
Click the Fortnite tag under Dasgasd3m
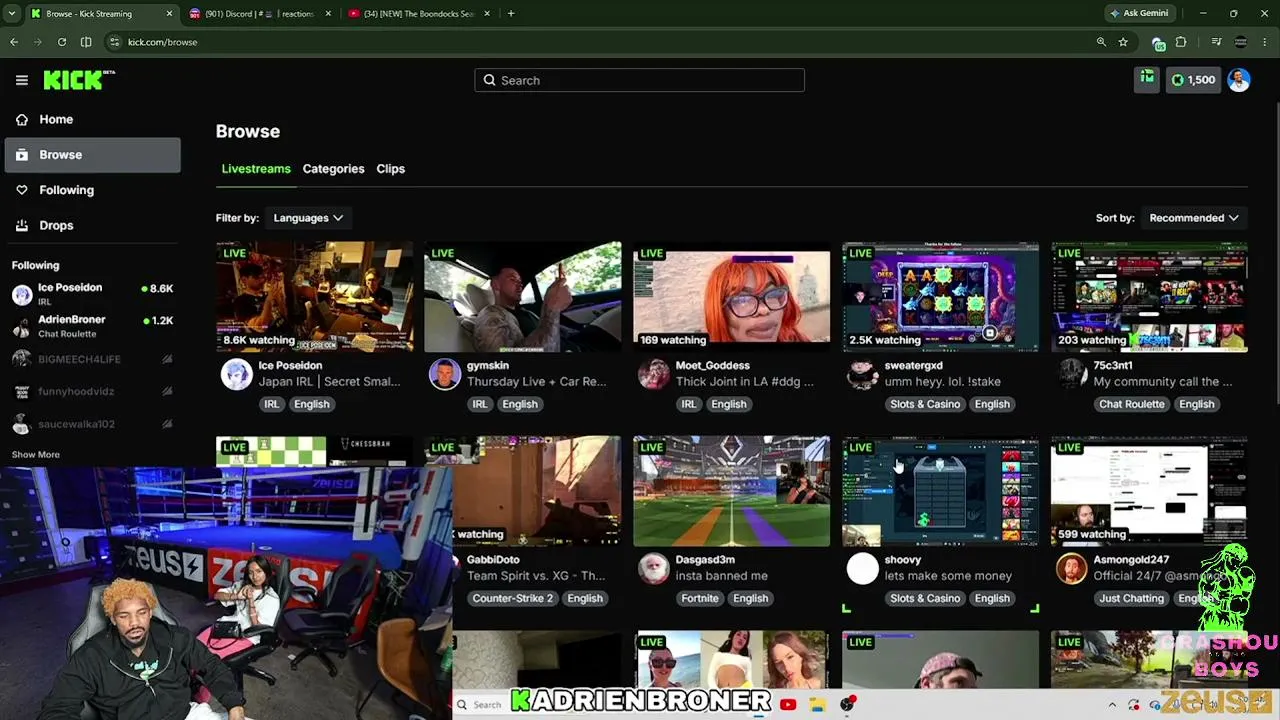(x=700, y=598)
